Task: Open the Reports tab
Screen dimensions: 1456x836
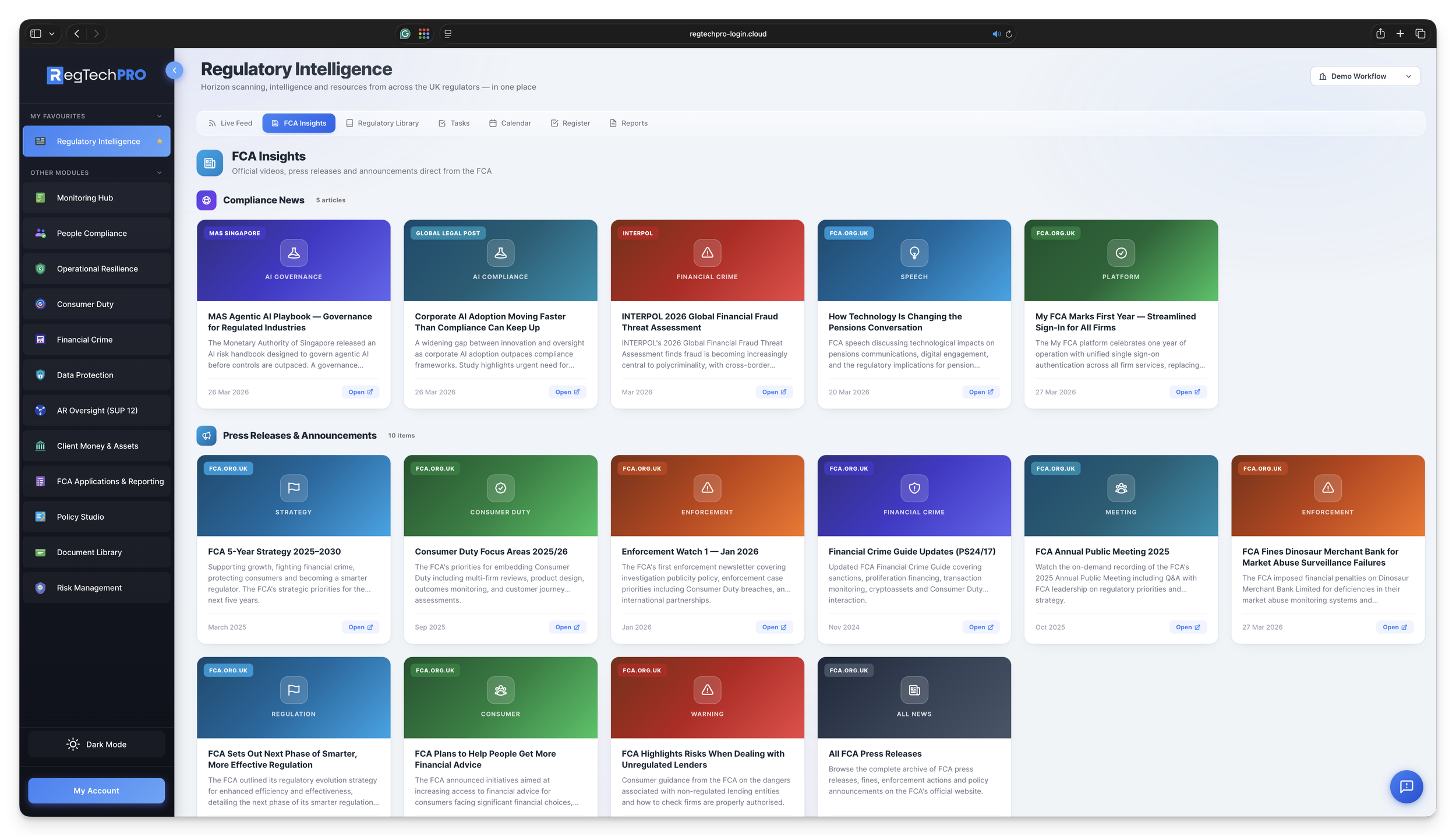Action: pos(628,124)
